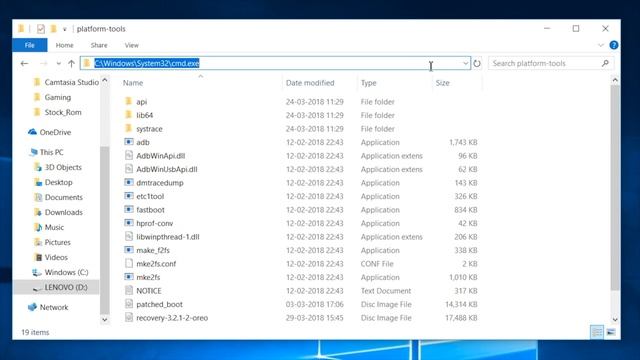Image resolution: width=640 pixels, height=360 pixels.
Task: Select the recovery-3.2.1-2-oreo image icon
Action: pos(129,317)
